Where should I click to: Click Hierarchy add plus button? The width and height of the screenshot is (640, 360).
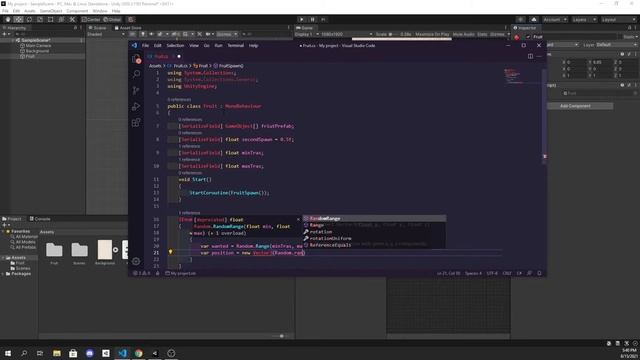coord(5,34)
